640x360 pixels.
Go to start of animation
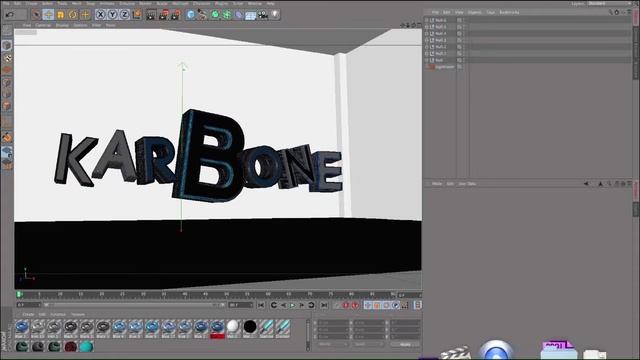pos(261,305)
